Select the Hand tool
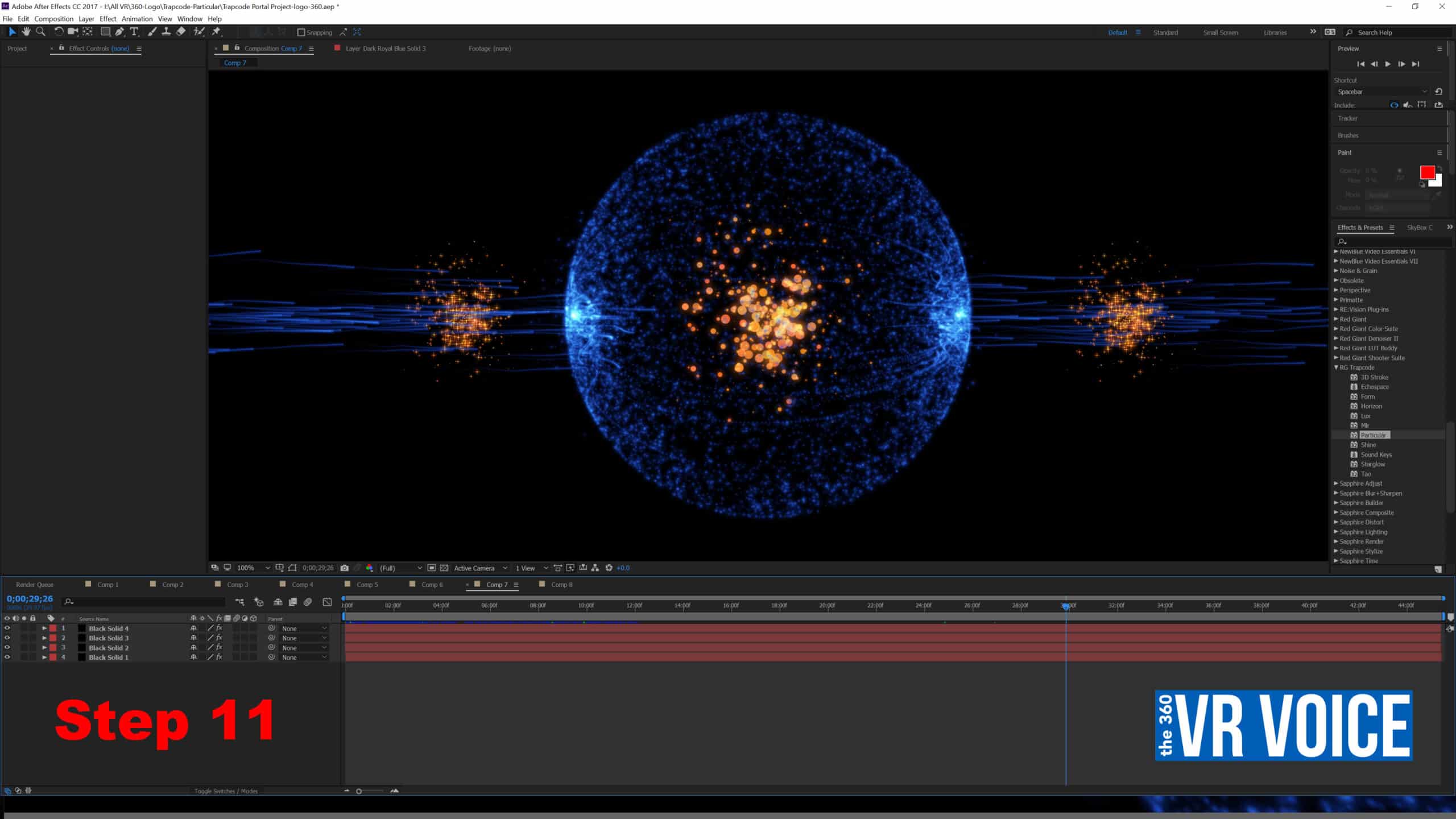Image resolution: width=1456 pixels, height=819 pixels. coord(26,32)
